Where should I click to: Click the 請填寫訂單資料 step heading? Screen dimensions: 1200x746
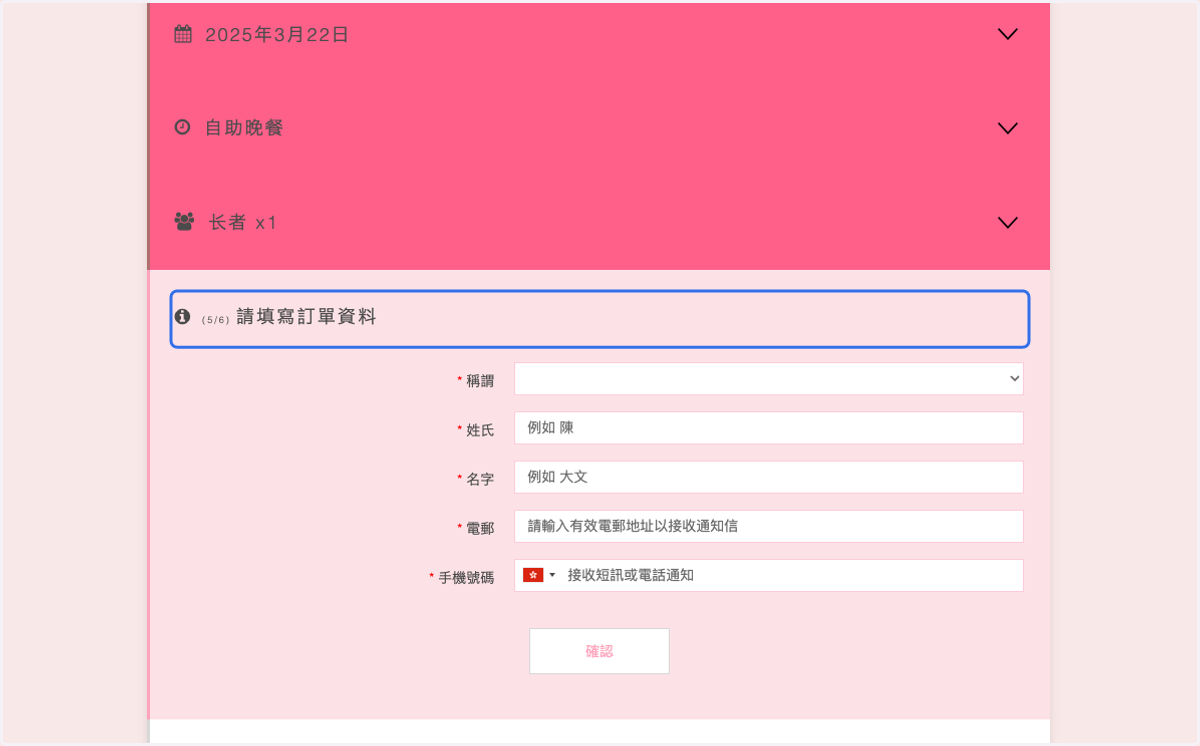pos(307,317)
